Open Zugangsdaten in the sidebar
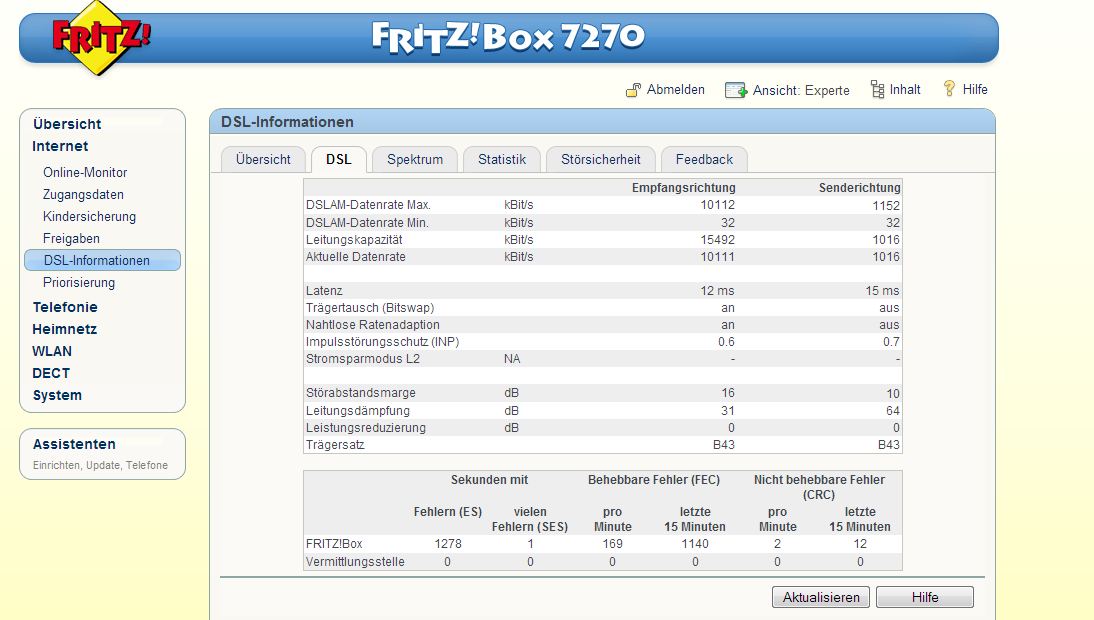The width and height of the screenshot is (1094, 620). [83, 194]
